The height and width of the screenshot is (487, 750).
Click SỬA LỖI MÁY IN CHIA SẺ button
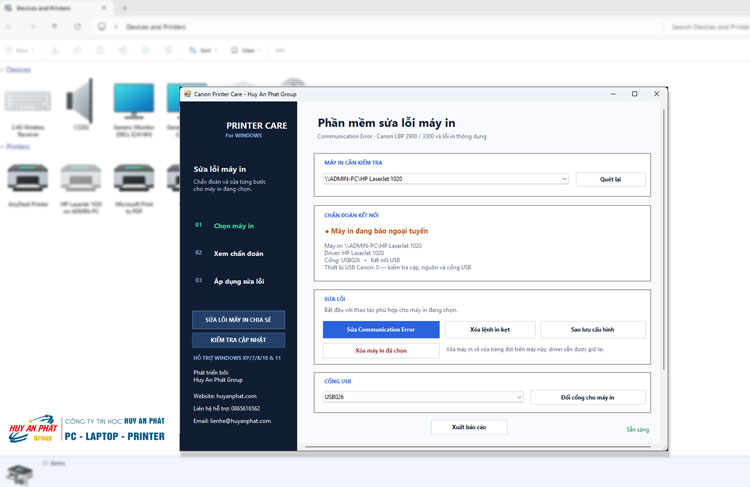point(238,320)
